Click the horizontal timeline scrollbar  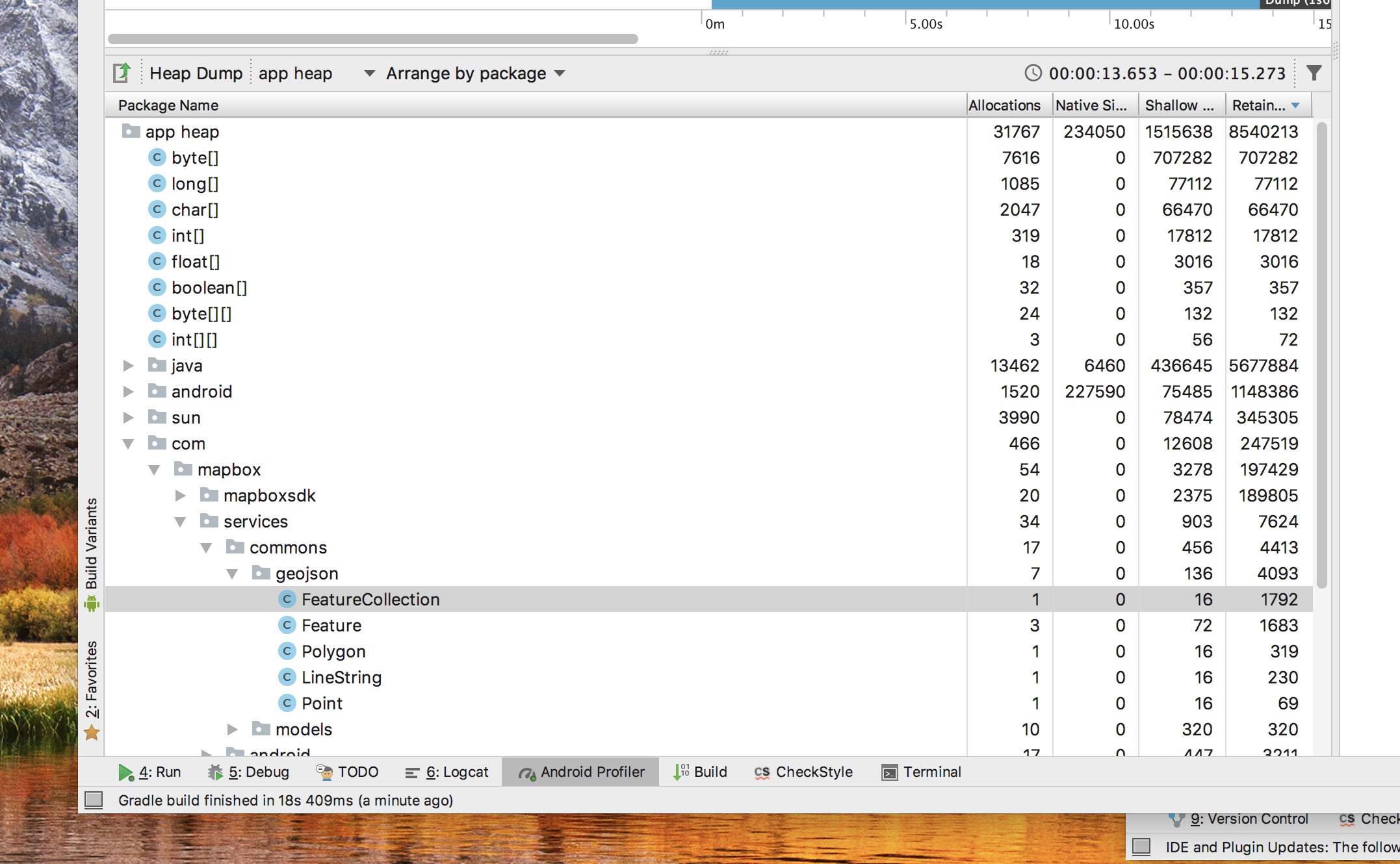point(372,39)
